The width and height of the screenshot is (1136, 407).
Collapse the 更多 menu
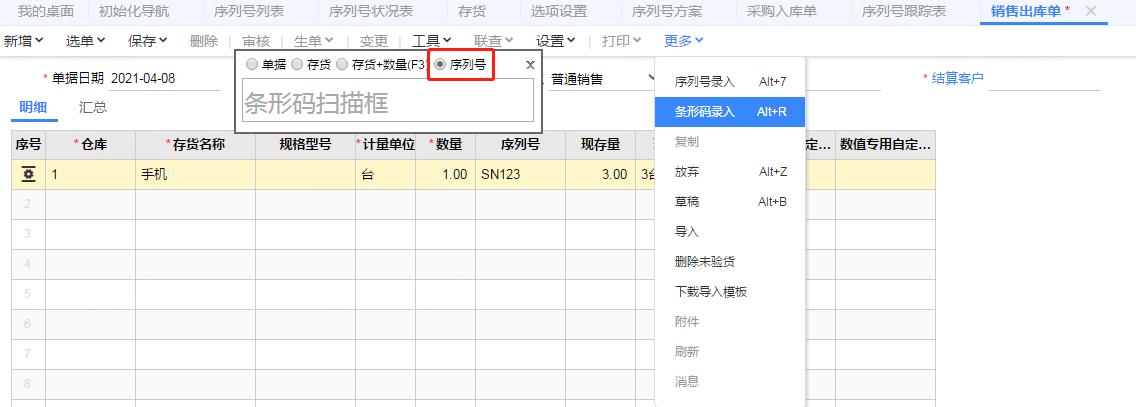pyautogui.click(x=684, y=41)
